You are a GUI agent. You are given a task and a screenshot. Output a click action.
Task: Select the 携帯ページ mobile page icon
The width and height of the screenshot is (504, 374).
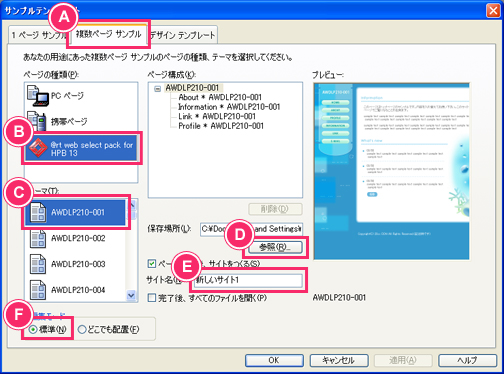37,121
